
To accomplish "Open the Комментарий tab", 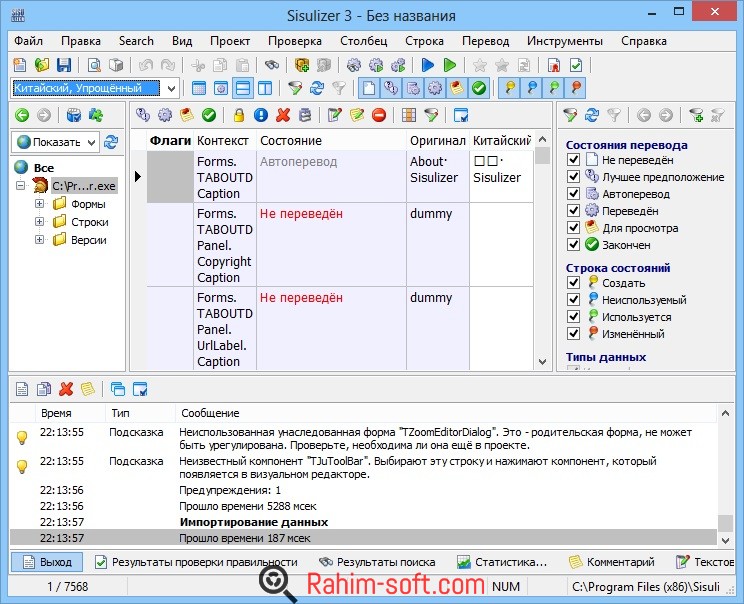I will tap(612, 562).
